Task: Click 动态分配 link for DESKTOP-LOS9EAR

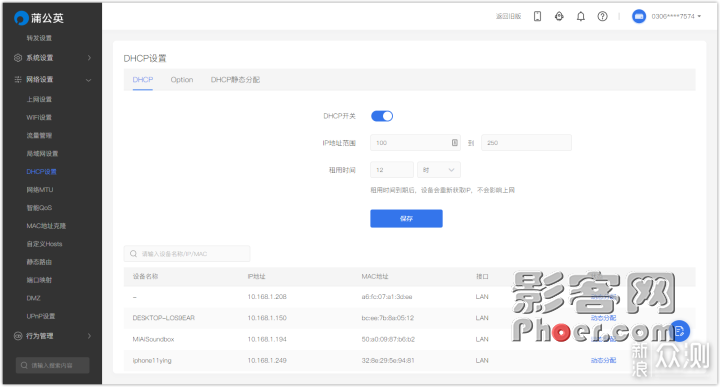Action: [x=603, y=318]
